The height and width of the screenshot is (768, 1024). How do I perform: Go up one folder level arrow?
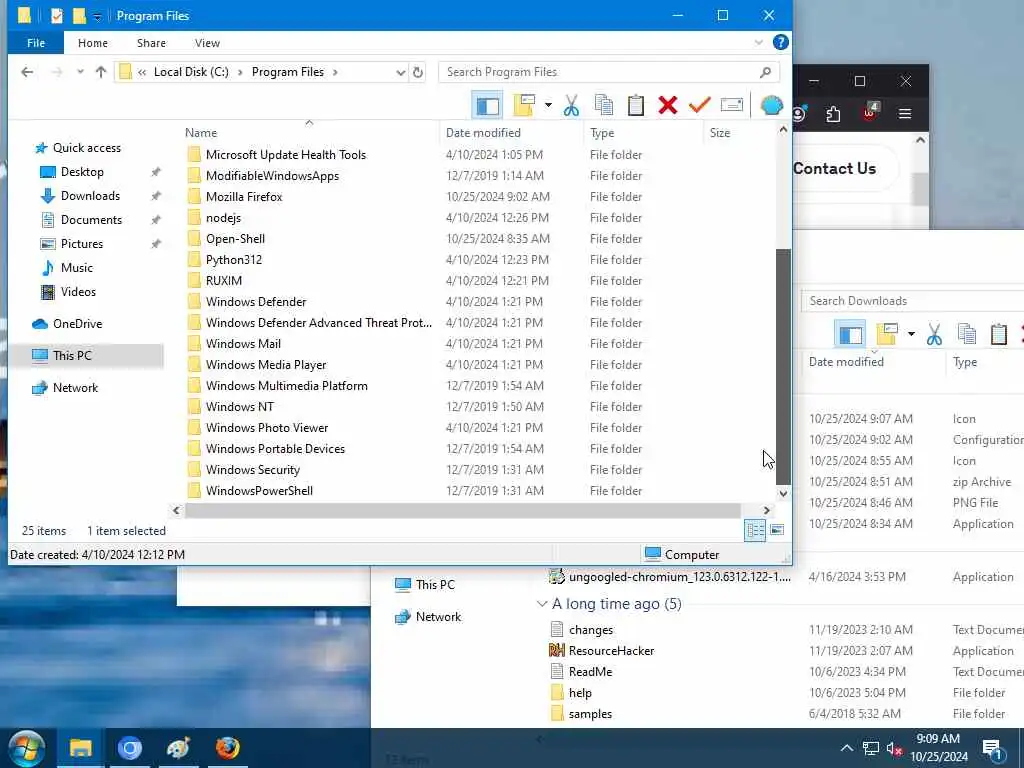point(101,72)
